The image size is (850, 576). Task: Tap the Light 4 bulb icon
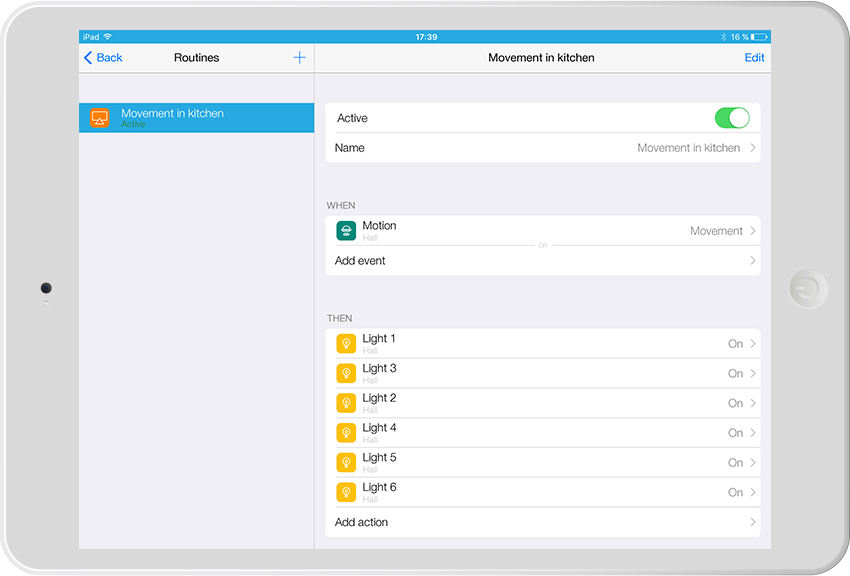346,433
